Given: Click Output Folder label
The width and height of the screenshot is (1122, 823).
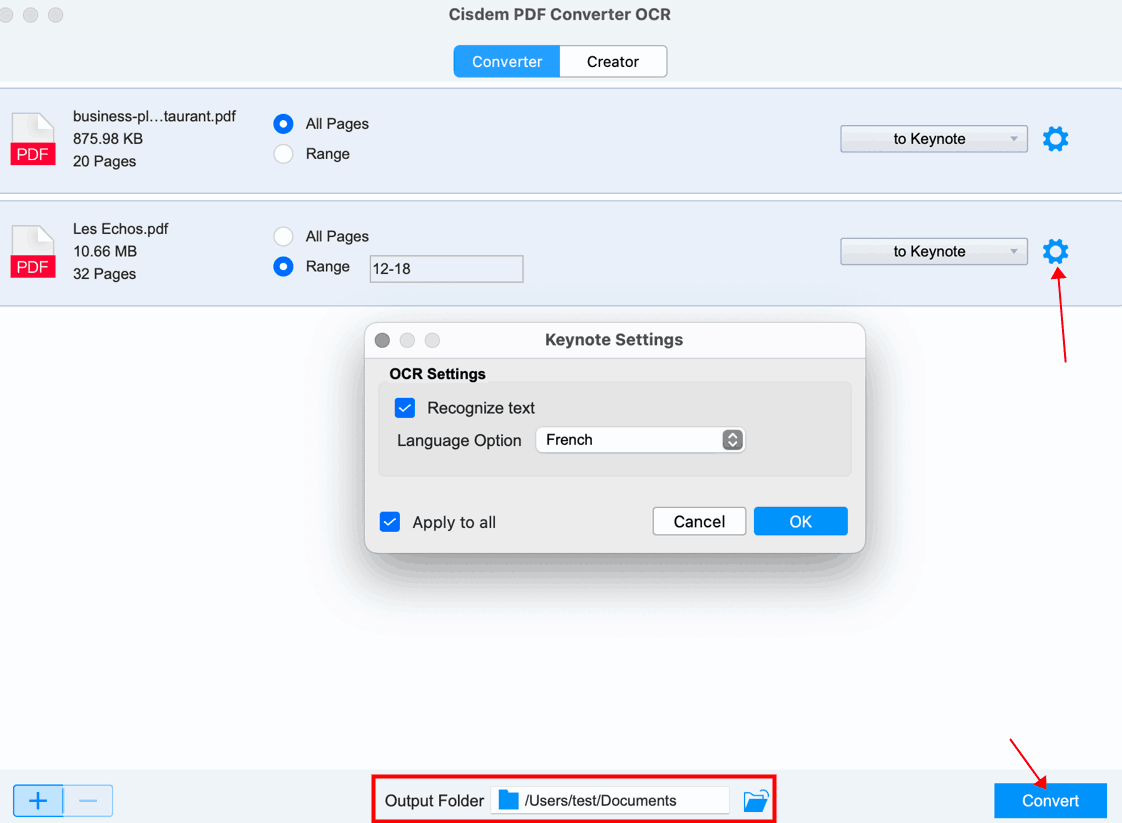Looking at the screenshot, I should pos(434,800).
